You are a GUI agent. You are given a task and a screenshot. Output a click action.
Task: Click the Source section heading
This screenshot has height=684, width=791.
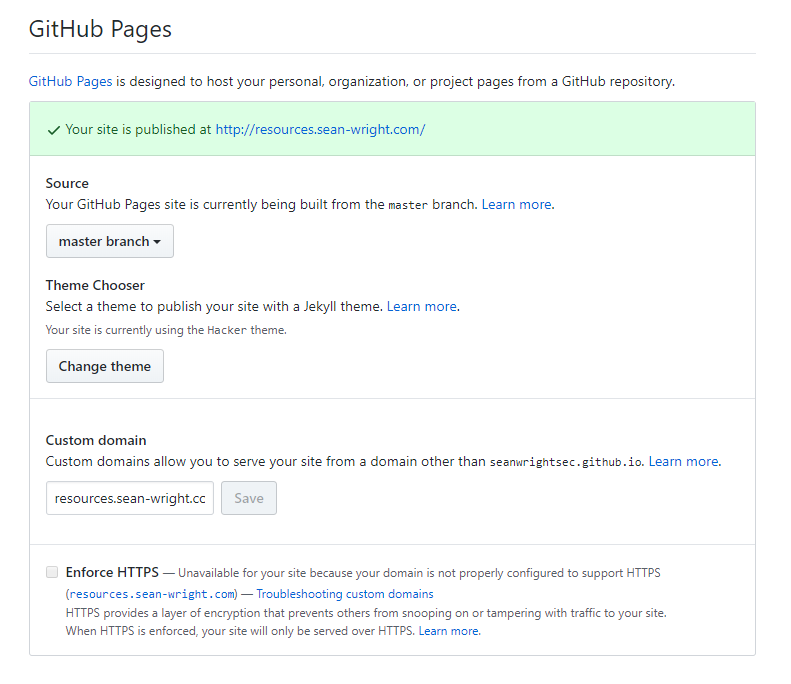coord(67,183)
